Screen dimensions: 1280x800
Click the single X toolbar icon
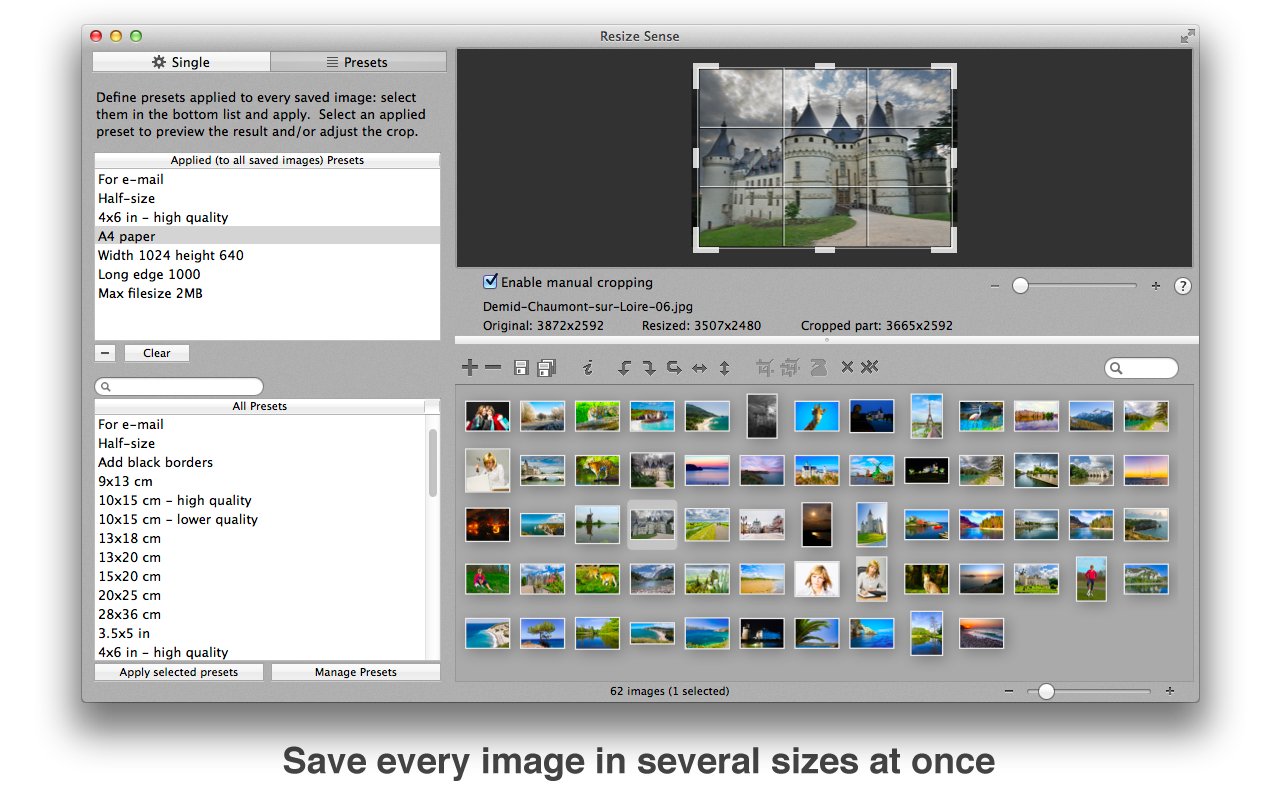coord(847,368)
